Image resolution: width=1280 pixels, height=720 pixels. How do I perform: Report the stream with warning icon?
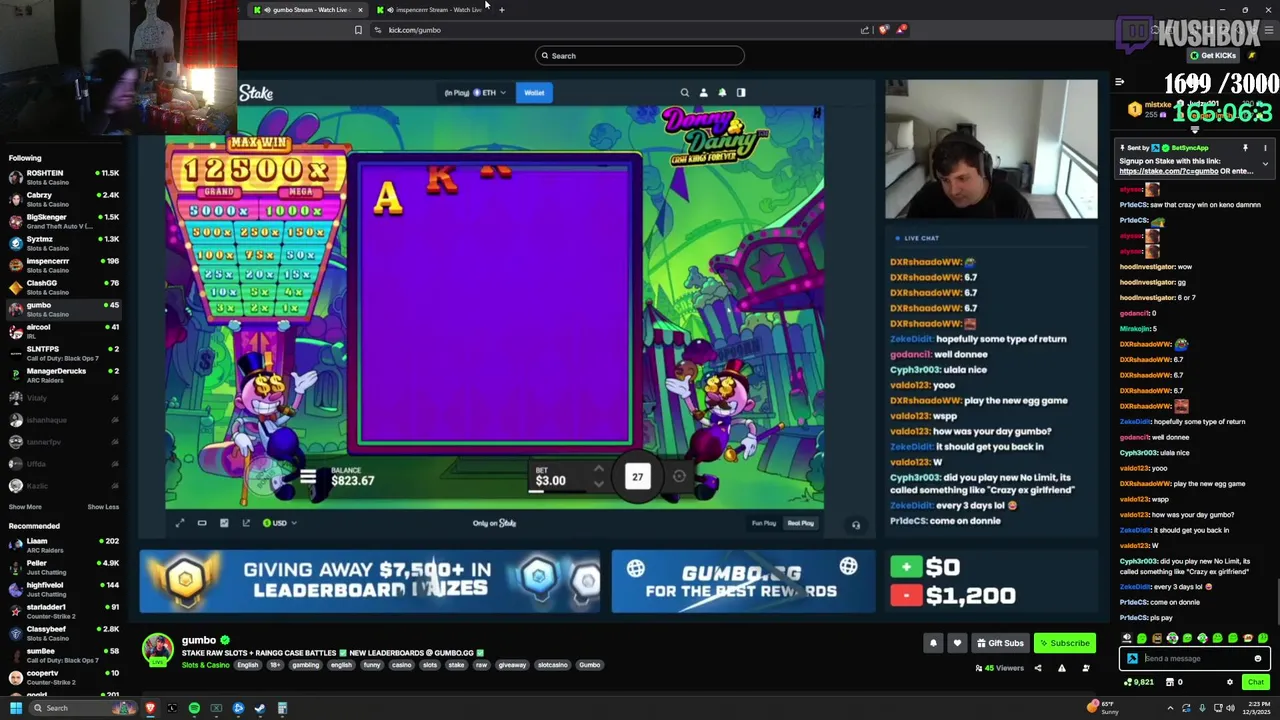tap(1062, 668)
